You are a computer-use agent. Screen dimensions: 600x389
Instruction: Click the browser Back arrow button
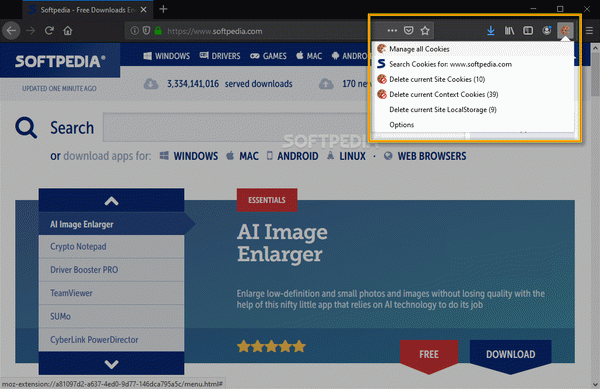(x=11, y=31)
